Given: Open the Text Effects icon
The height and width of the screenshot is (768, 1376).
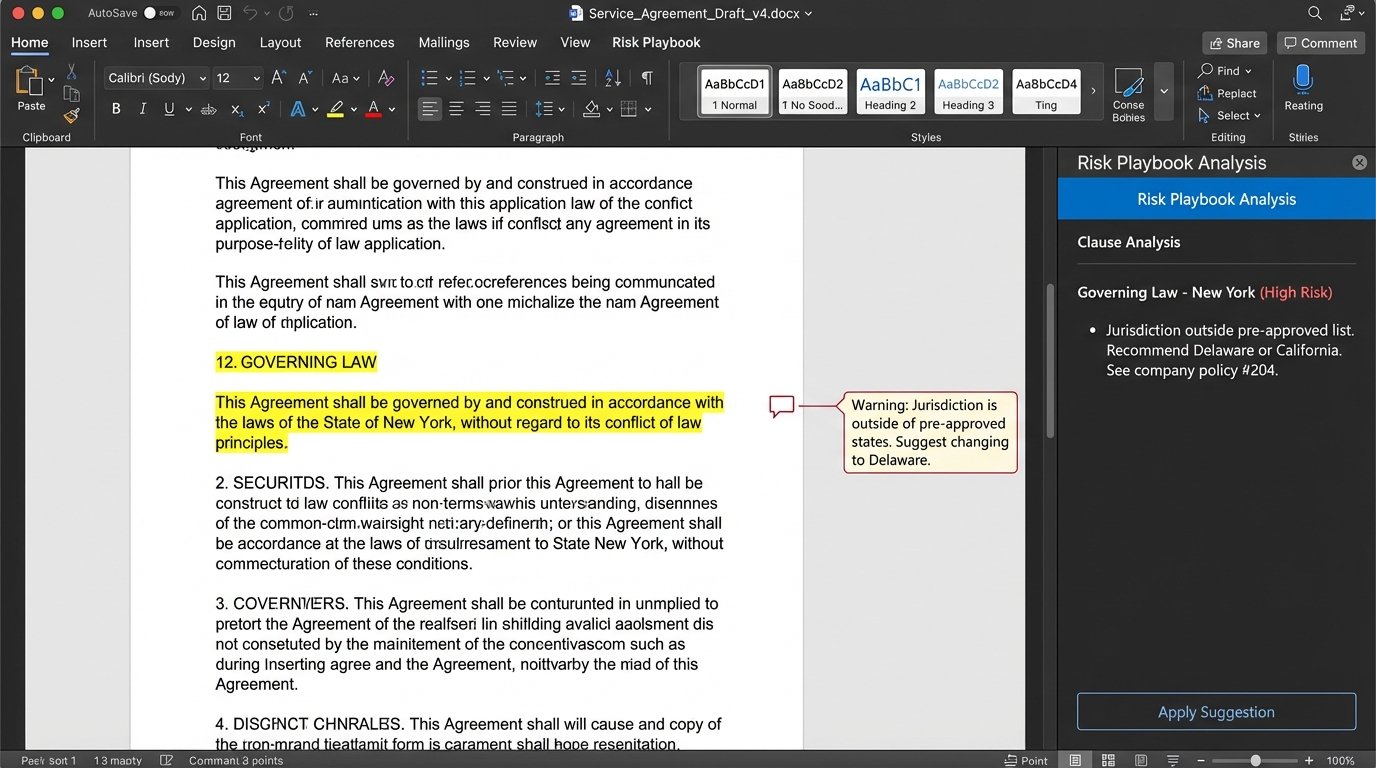Looking at the screenshot, I should coord(298,108).
